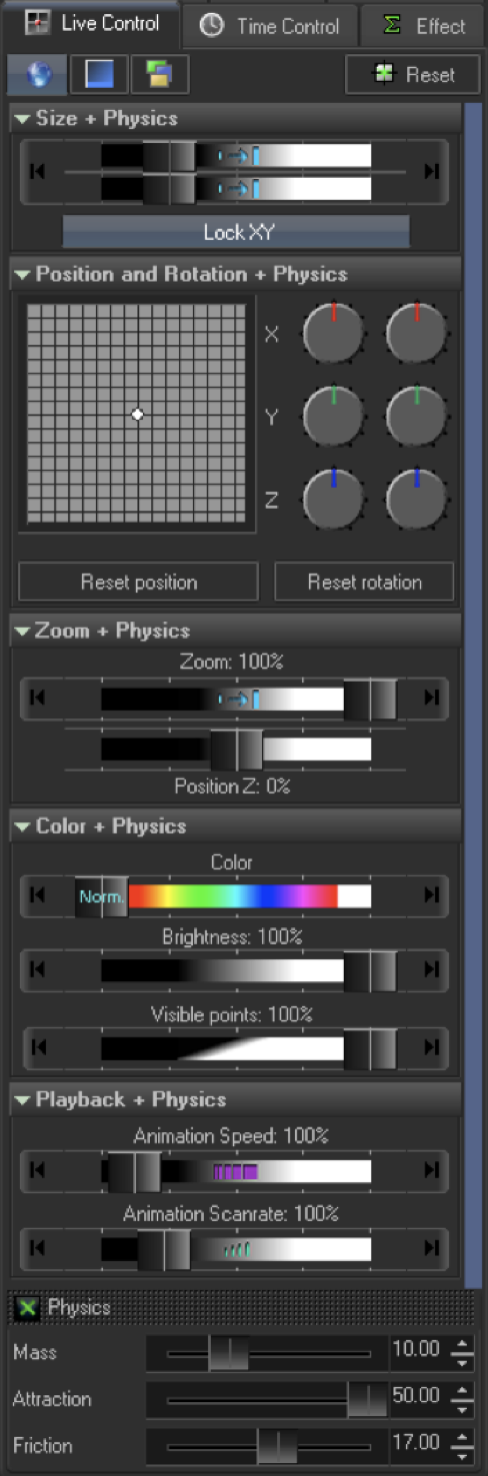This screenshot has height=1476, width=488.
Task: Select the stacked layers icon
Action: coord(159,75)
